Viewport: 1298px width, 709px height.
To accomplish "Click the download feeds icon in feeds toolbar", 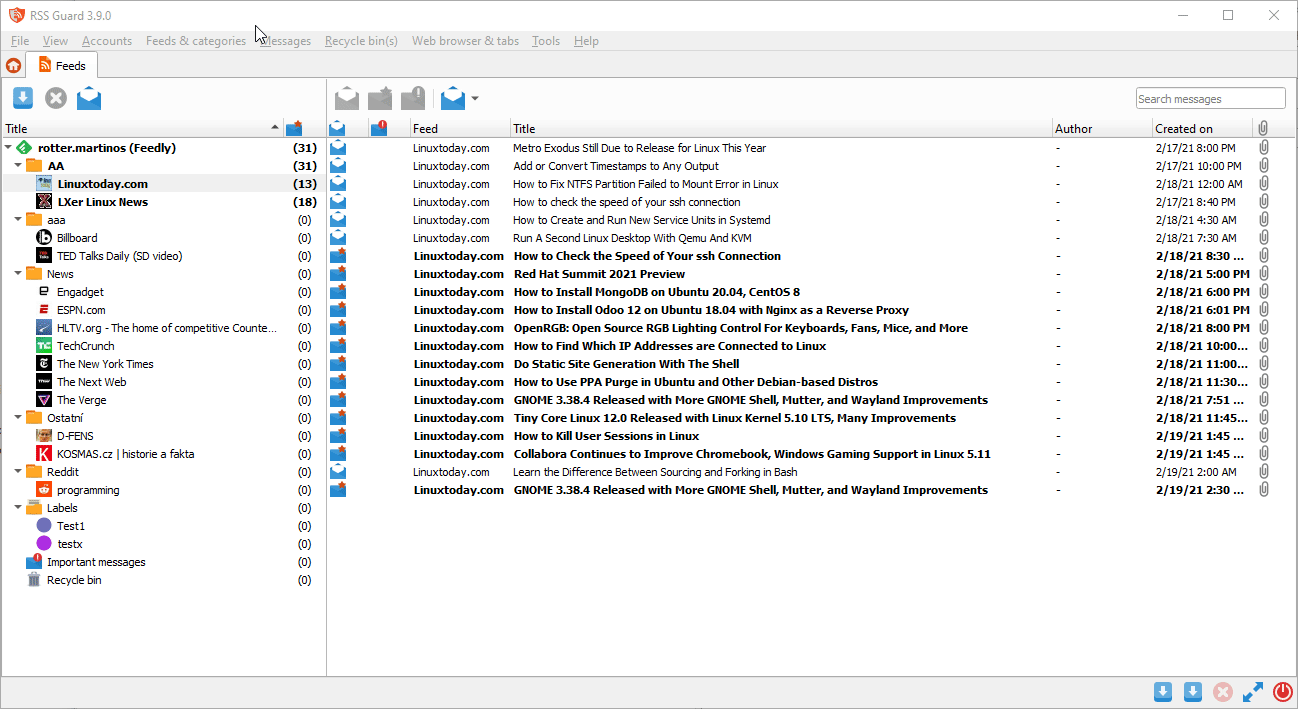I will click(x=23, y=98).
